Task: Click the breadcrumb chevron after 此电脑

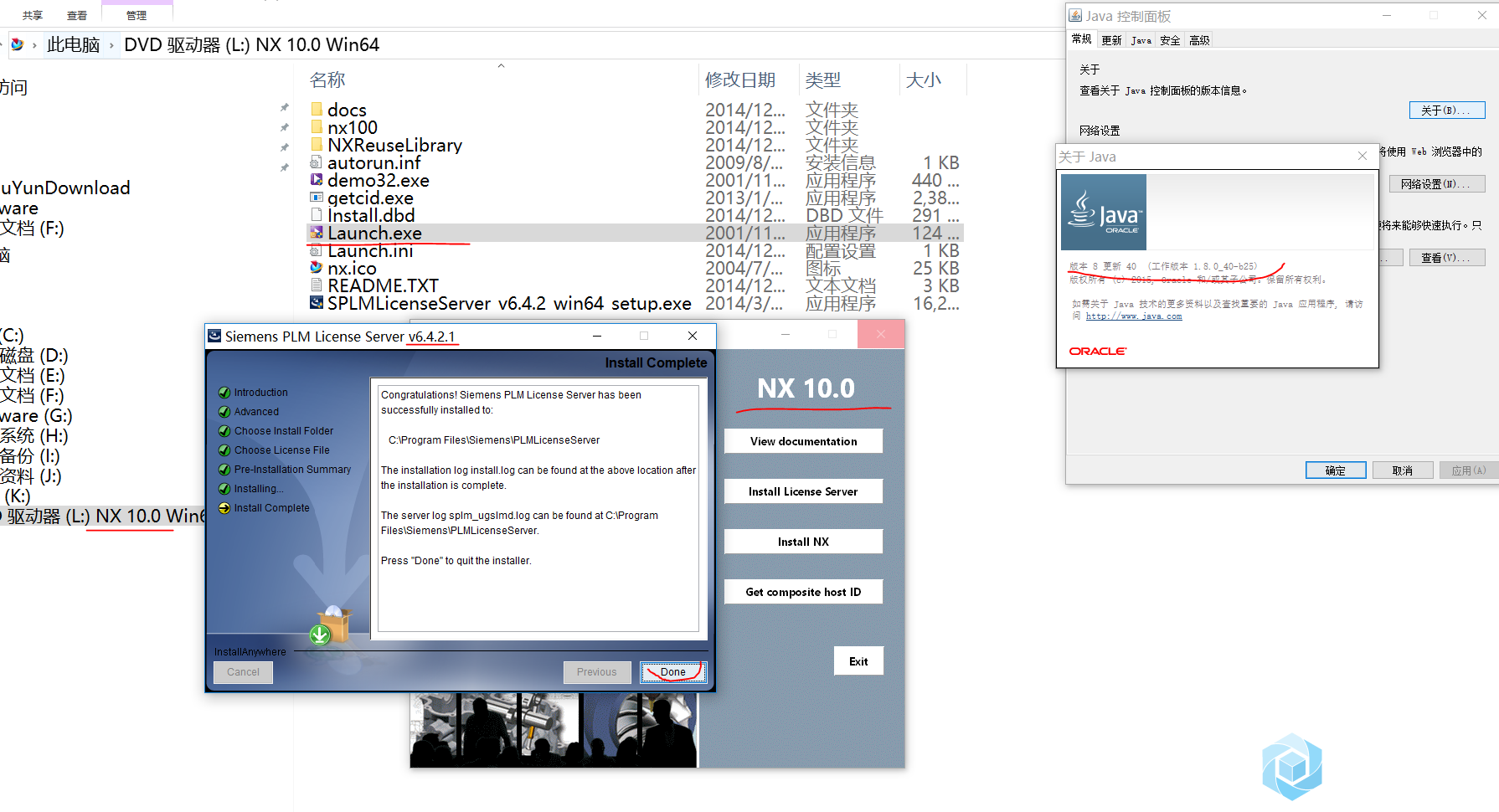Action: pos(111,45)
